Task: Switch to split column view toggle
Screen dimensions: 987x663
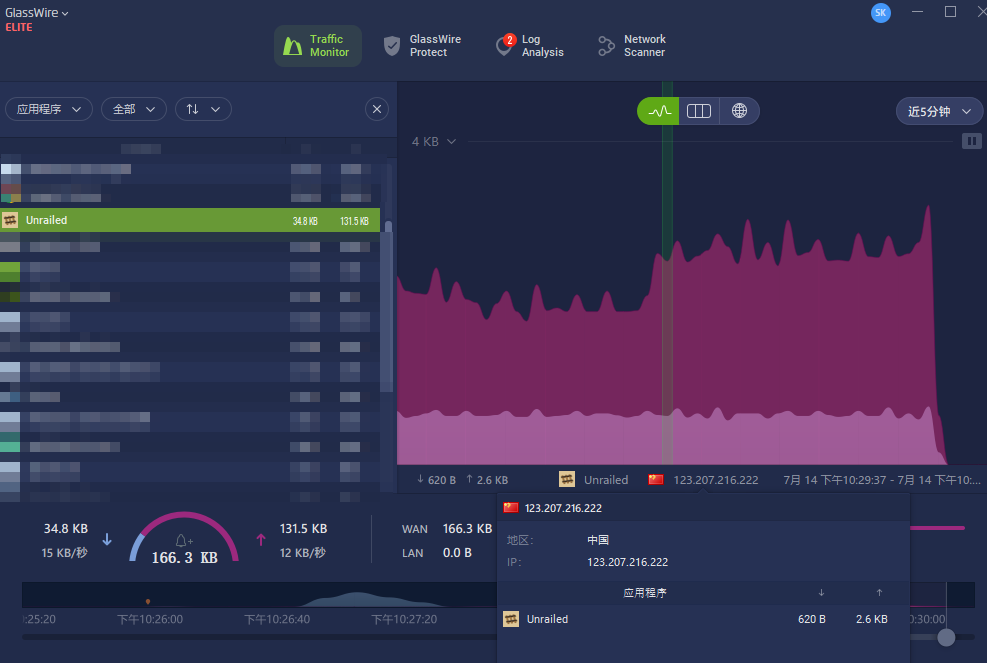Action: (699, 111)
